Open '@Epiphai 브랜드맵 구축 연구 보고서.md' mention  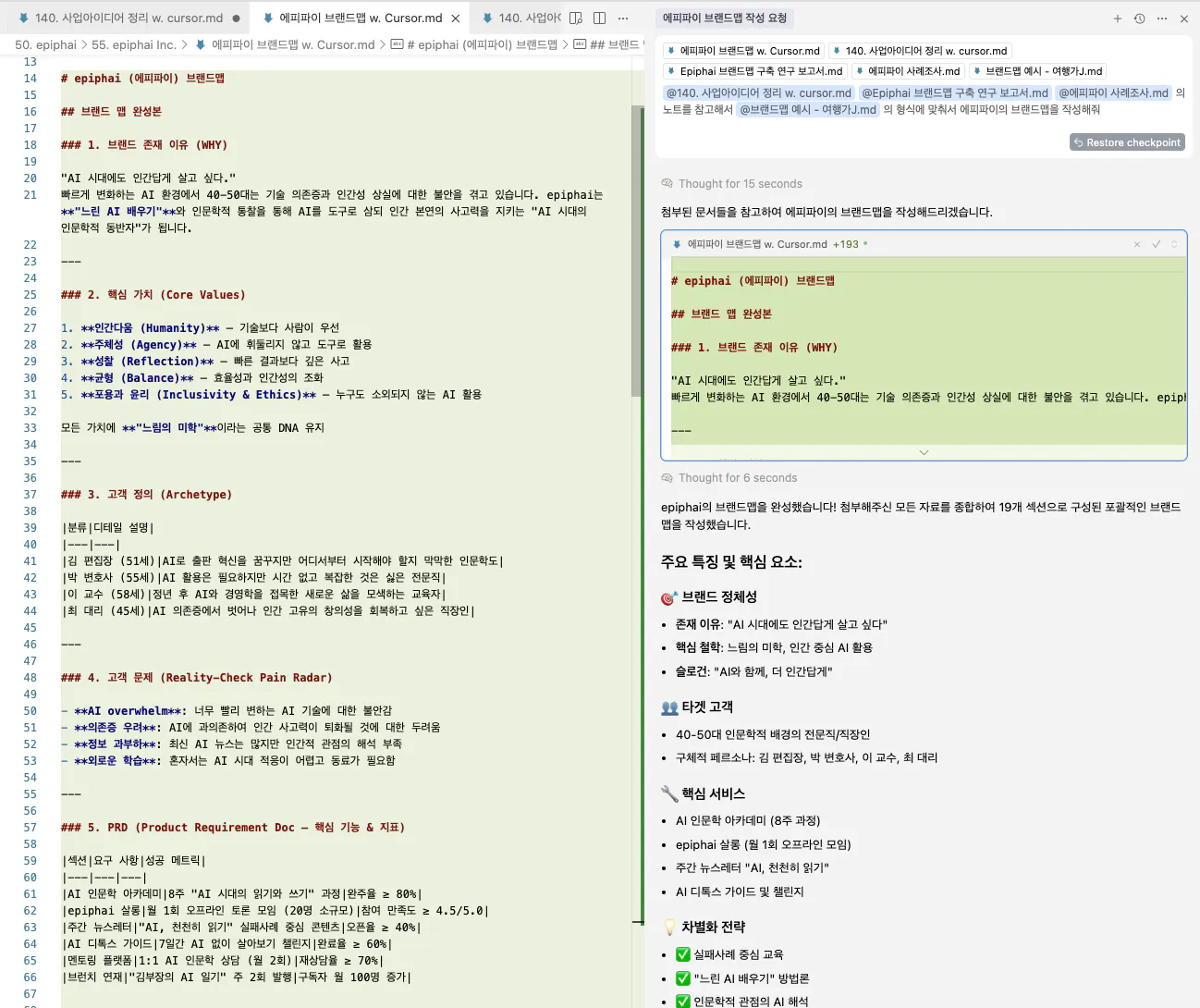click(955, 92)
